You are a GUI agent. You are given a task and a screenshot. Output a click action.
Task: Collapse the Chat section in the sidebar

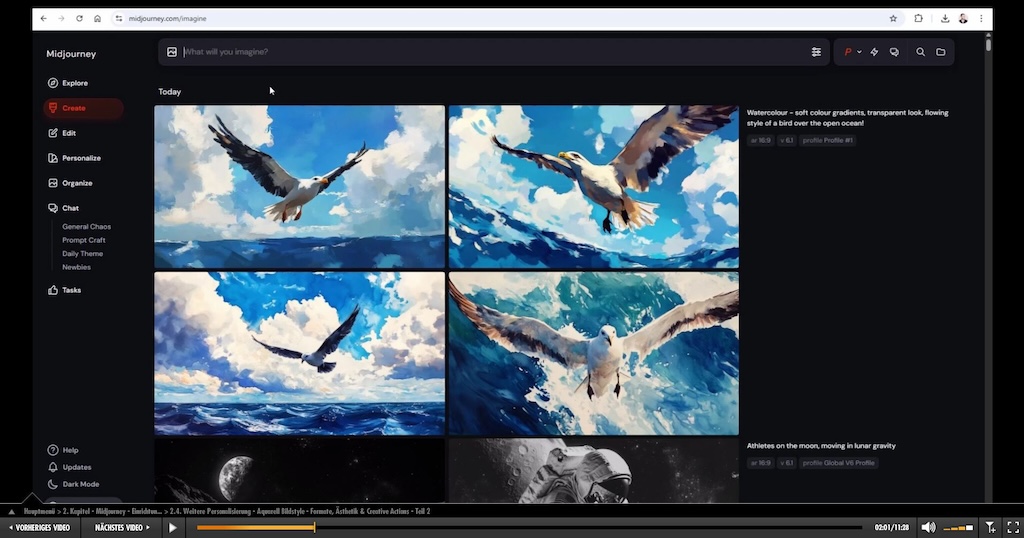point(70,208)
